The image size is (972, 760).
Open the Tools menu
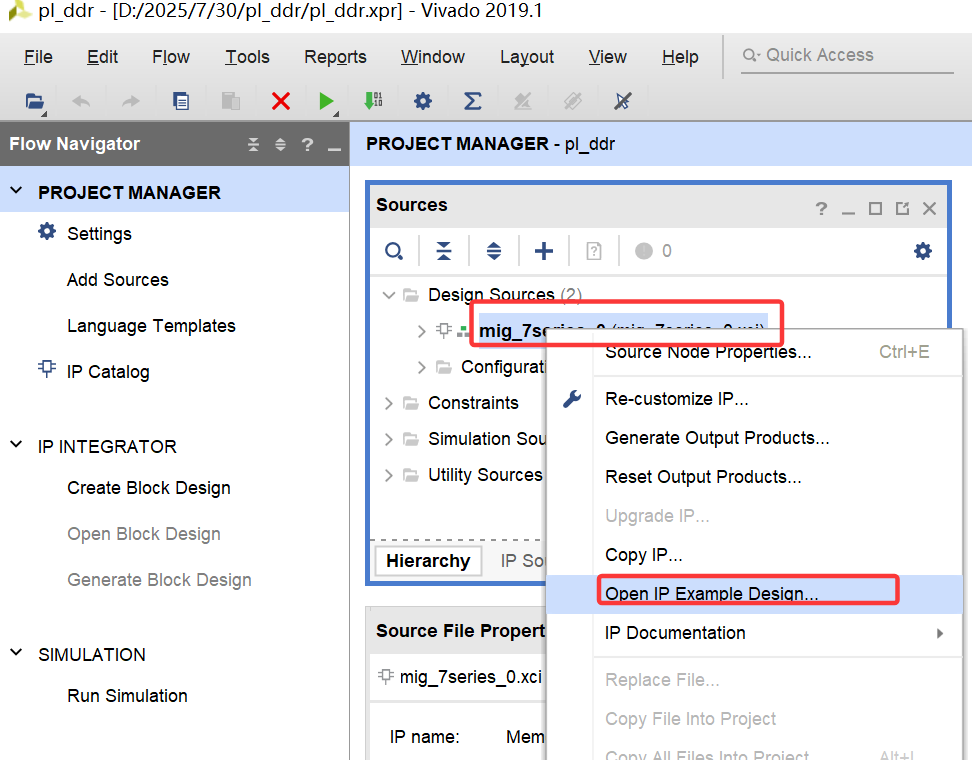[247, 57]
